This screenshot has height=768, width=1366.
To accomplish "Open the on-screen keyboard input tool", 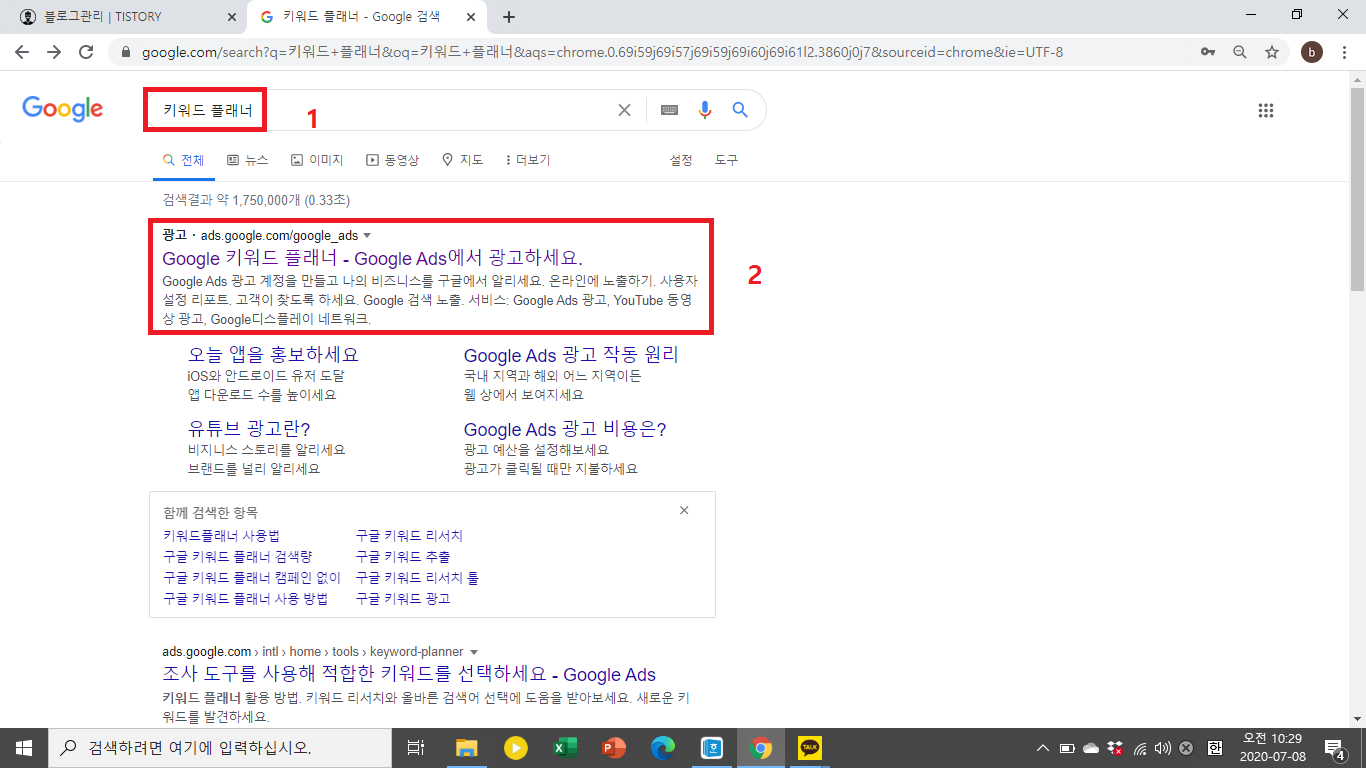I will [x=670, y=110].
